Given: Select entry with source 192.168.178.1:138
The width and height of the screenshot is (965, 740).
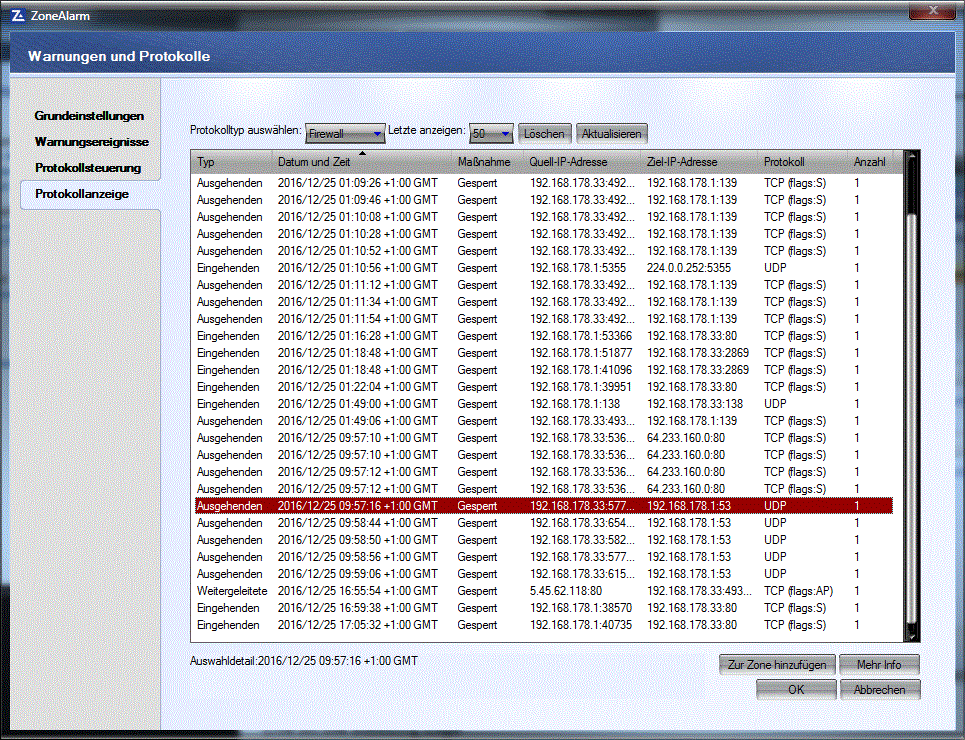Looking at the screenshot, I should [544, 404].
